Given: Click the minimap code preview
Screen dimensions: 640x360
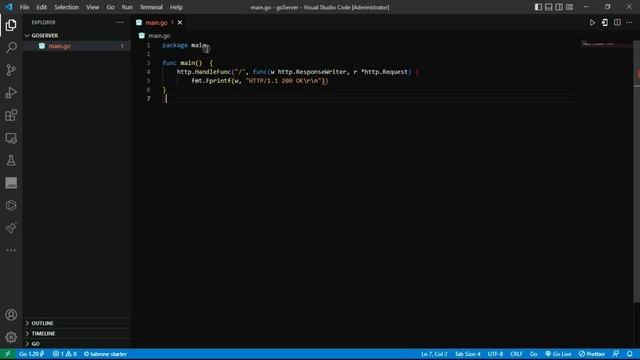Looking at the screenshot, I should (606, 44).
